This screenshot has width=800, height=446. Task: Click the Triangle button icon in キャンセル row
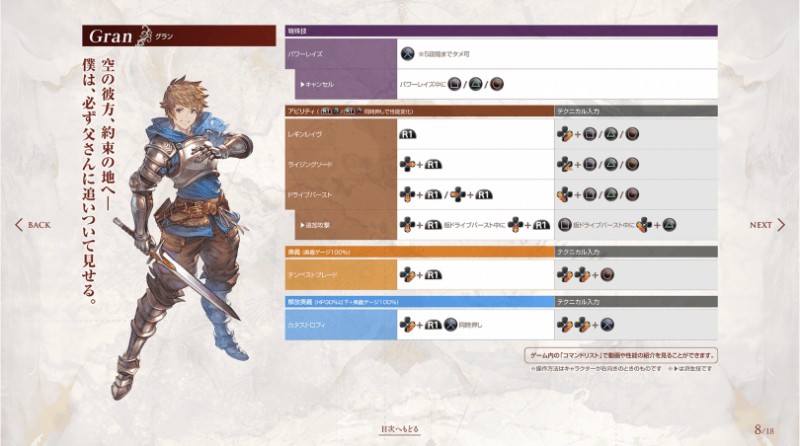(476, 84)
